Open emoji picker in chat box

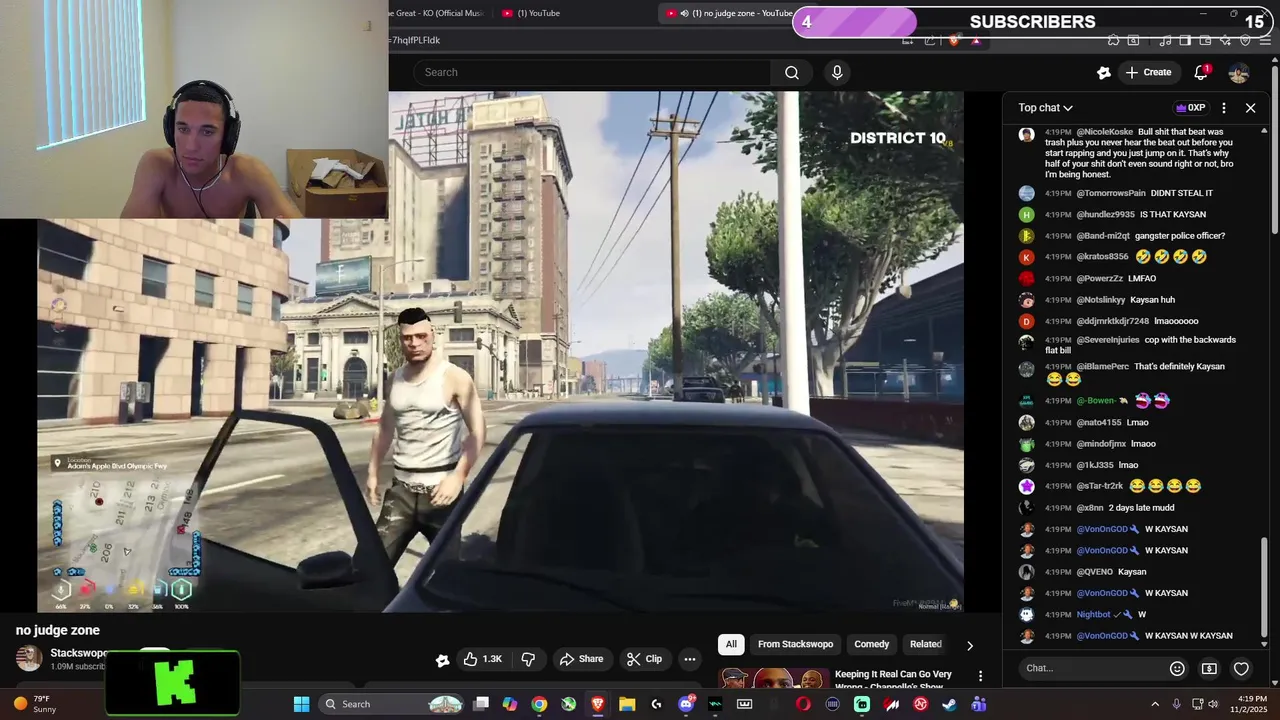click(x=1177, y=668)
